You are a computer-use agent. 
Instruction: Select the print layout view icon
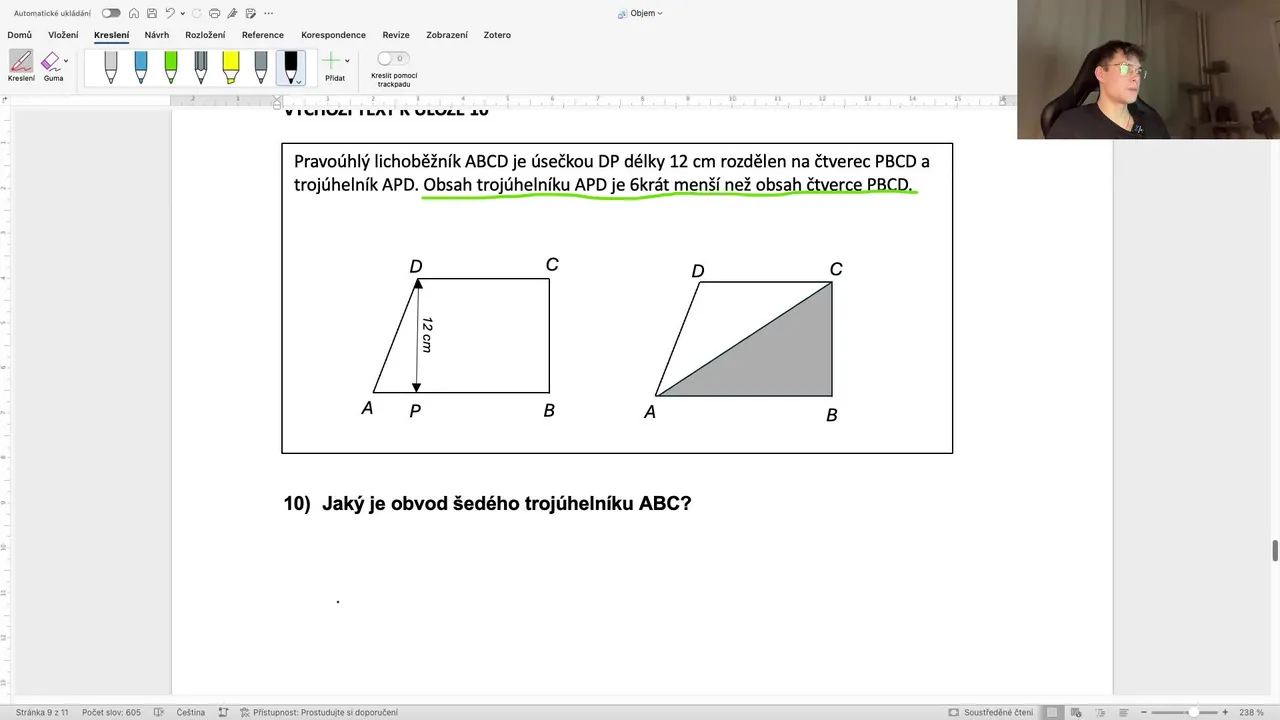click(1052, 712)
